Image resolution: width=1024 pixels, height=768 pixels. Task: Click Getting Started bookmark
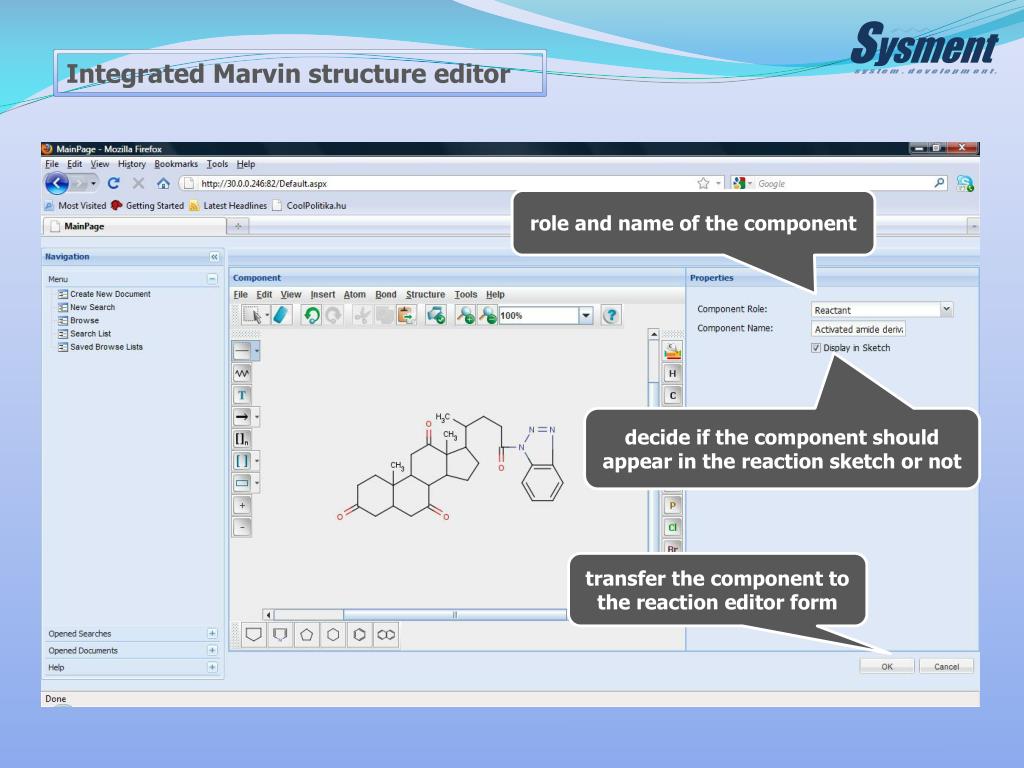coord(148,206)
